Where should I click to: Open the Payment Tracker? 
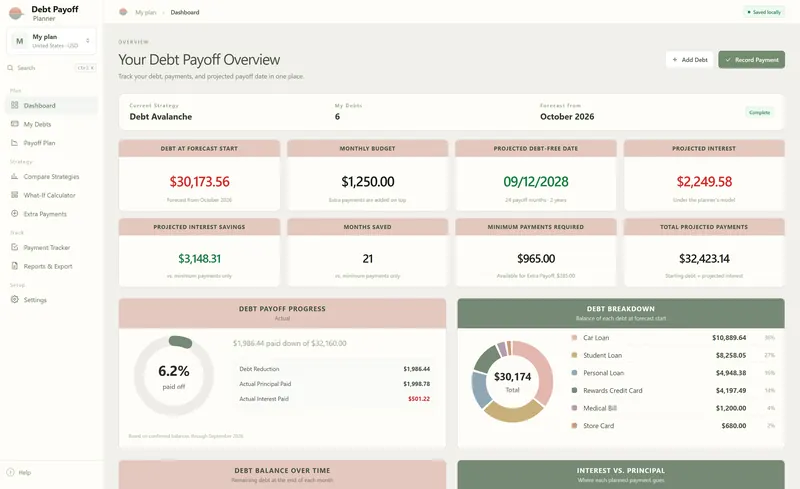pos(51,248)
